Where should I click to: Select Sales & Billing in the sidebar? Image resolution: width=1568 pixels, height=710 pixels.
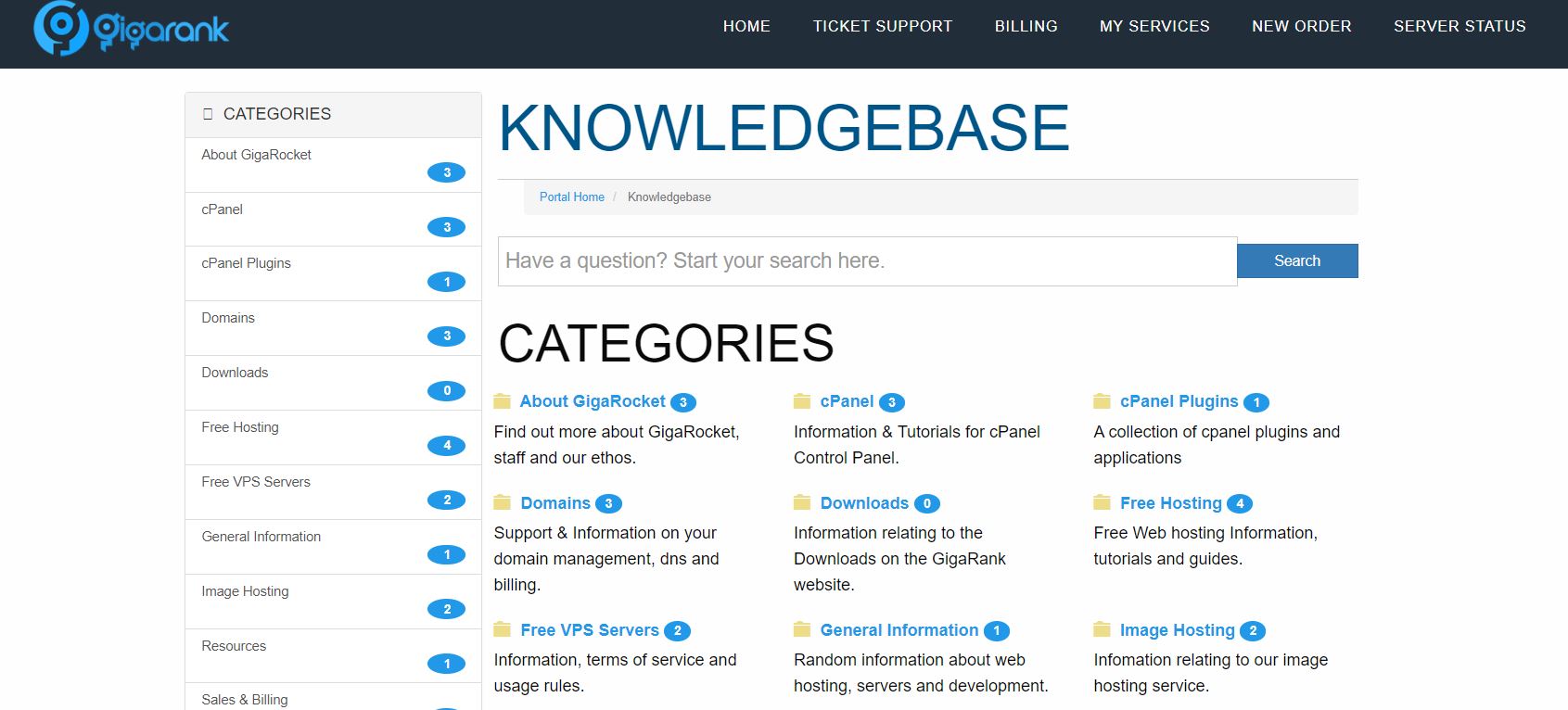(x=333, y=697)
